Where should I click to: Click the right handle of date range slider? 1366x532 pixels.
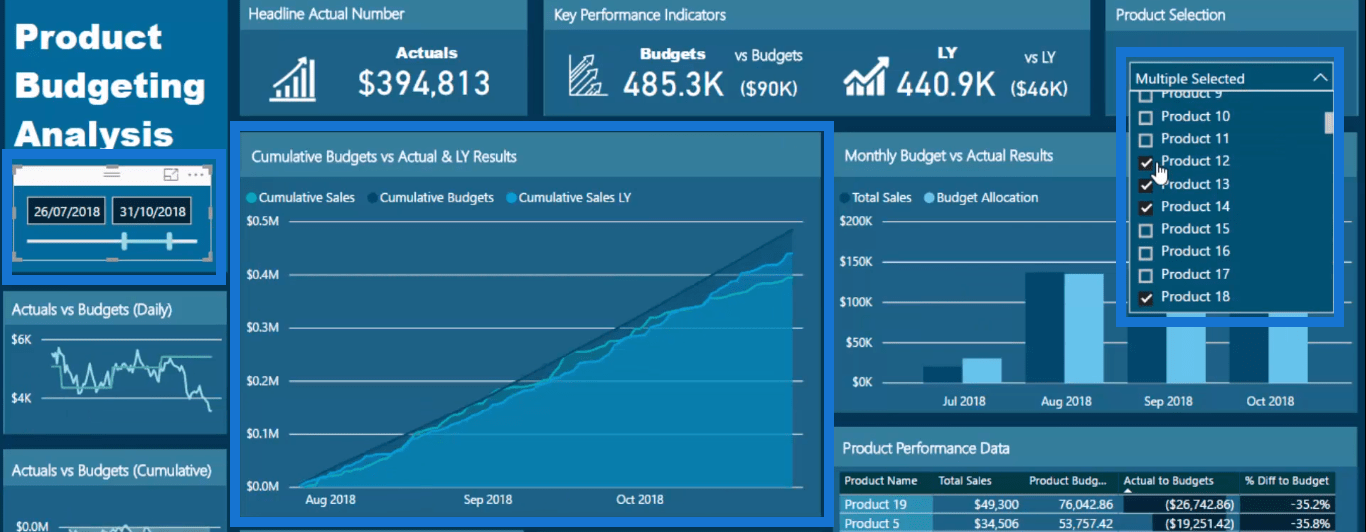coord(170,241)
